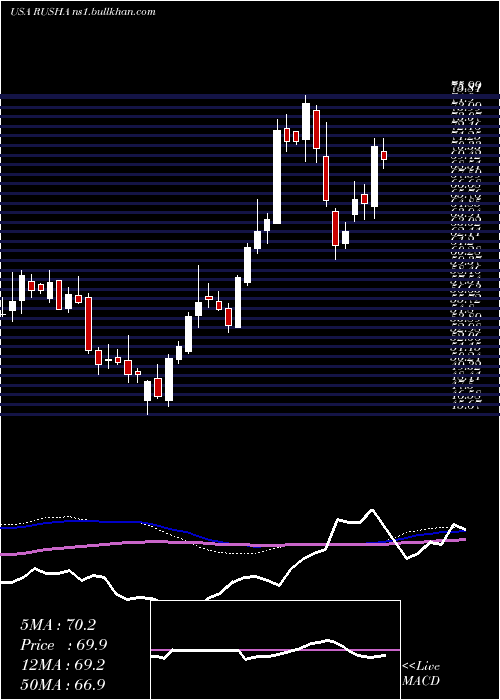Image resolution: width=500 pixels, height=700 pixels.
Task: Select the 5MA : 70.2 value
Action: click(x=58, y=625)
